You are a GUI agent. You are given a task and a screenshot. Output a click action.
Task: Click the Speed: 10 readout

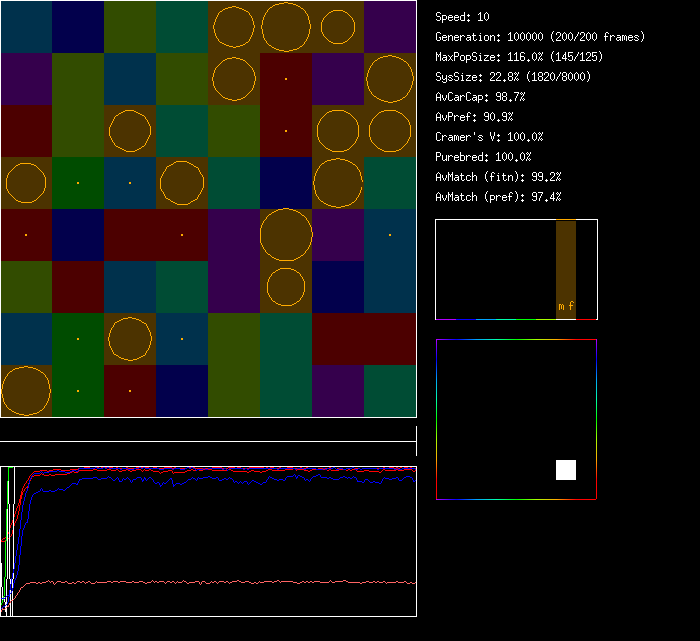[462, 17]
